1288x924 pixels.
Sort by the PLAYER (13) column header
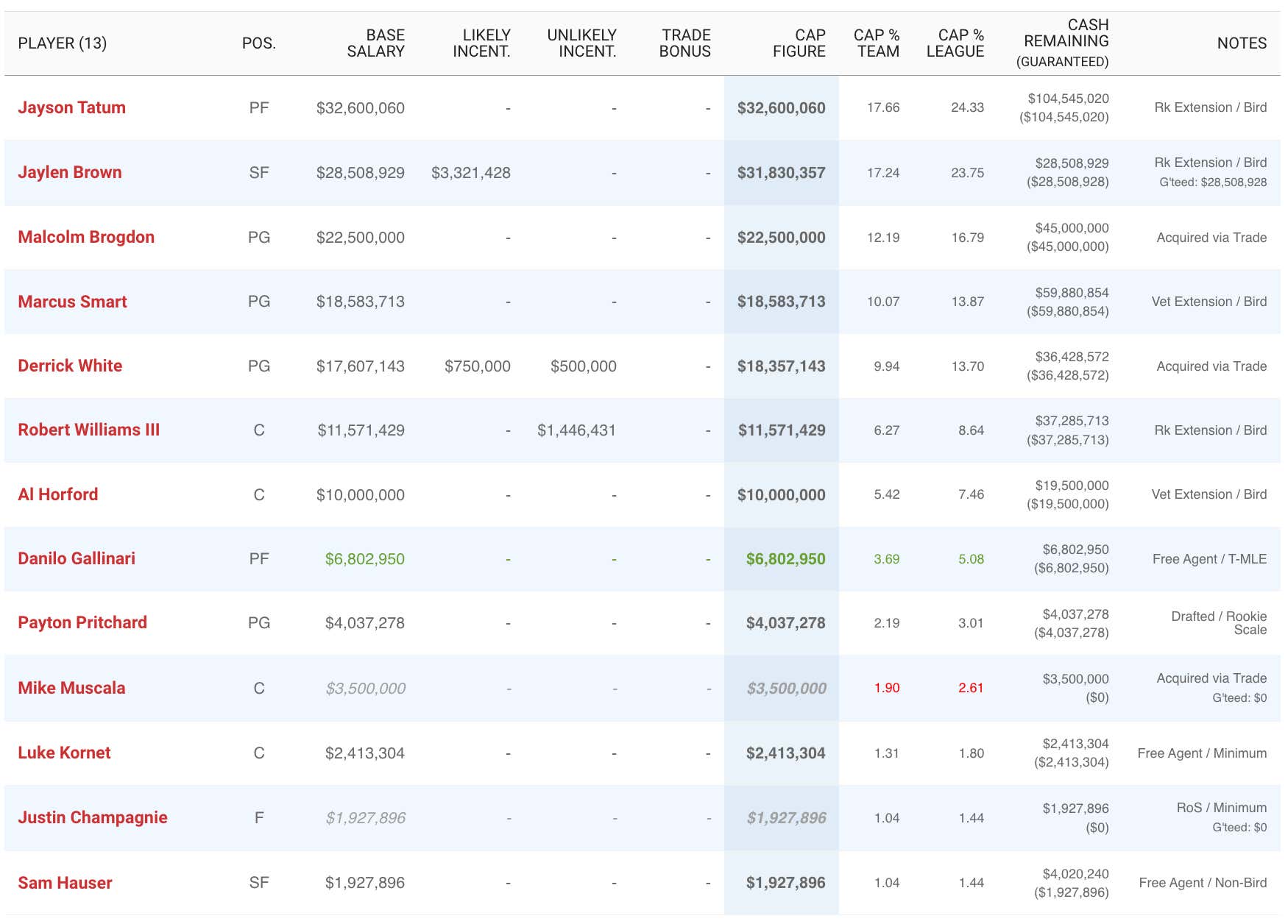(x=63, y=43)
